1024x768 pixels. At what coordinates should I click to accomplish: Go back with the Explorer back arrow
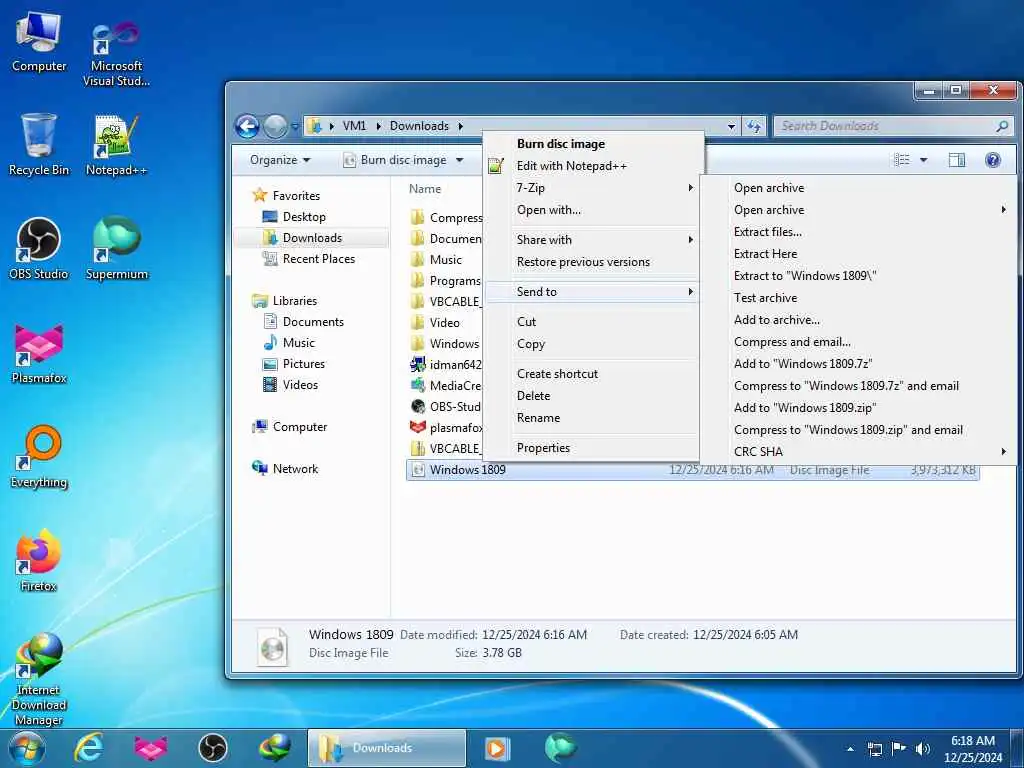point(248,126)
